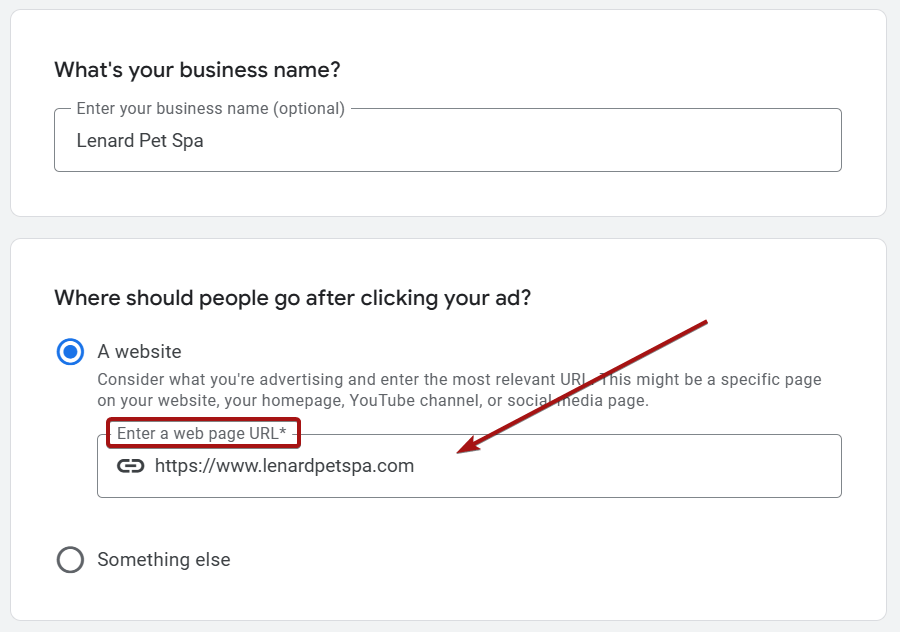Click the 'Something else' label text

(163, 560)
